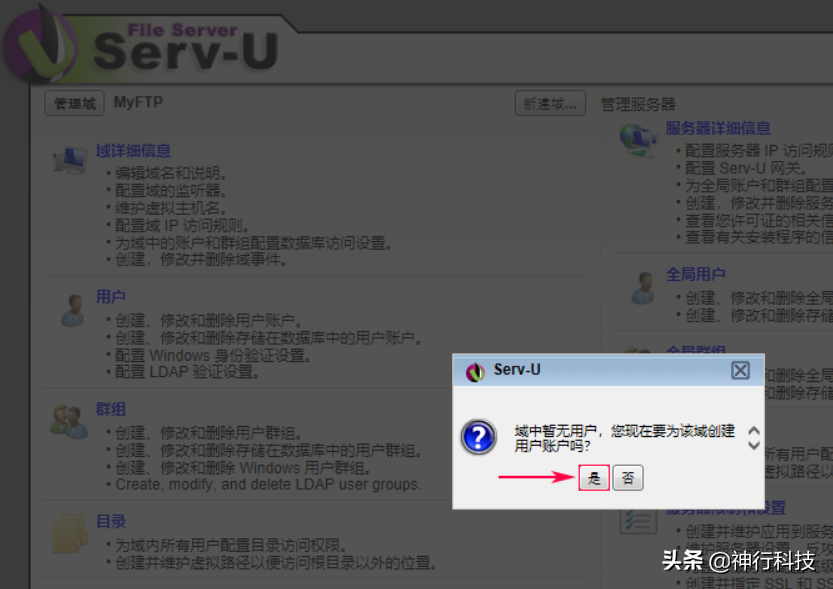This screenshot has width=833, height=589.
Task: Click the 新建域... button
Action: coord(550,103)
